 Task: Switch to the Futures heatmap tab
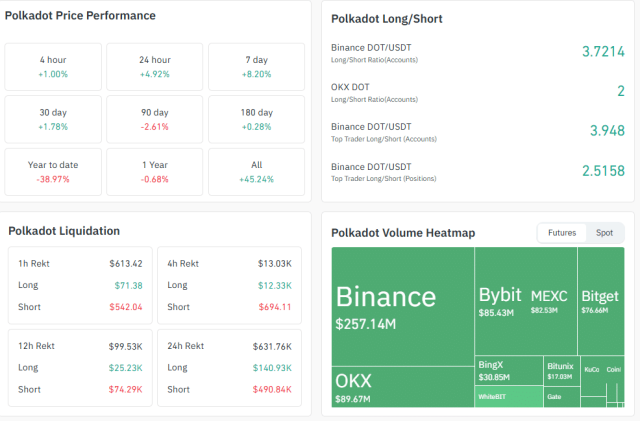pyautogui.click(x=562, y=233)
